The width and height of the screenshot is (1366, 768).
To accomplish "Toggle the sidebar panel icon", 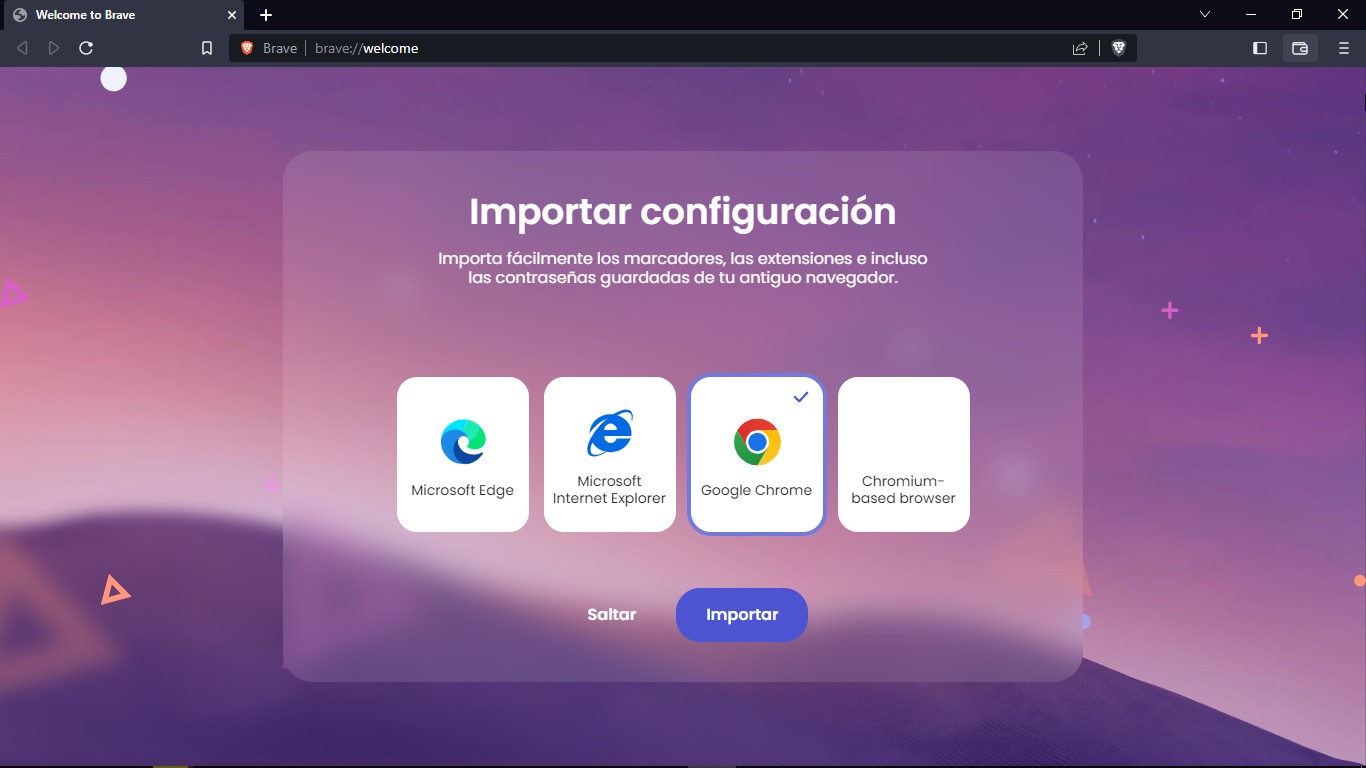I will [x=1260, y=48].
